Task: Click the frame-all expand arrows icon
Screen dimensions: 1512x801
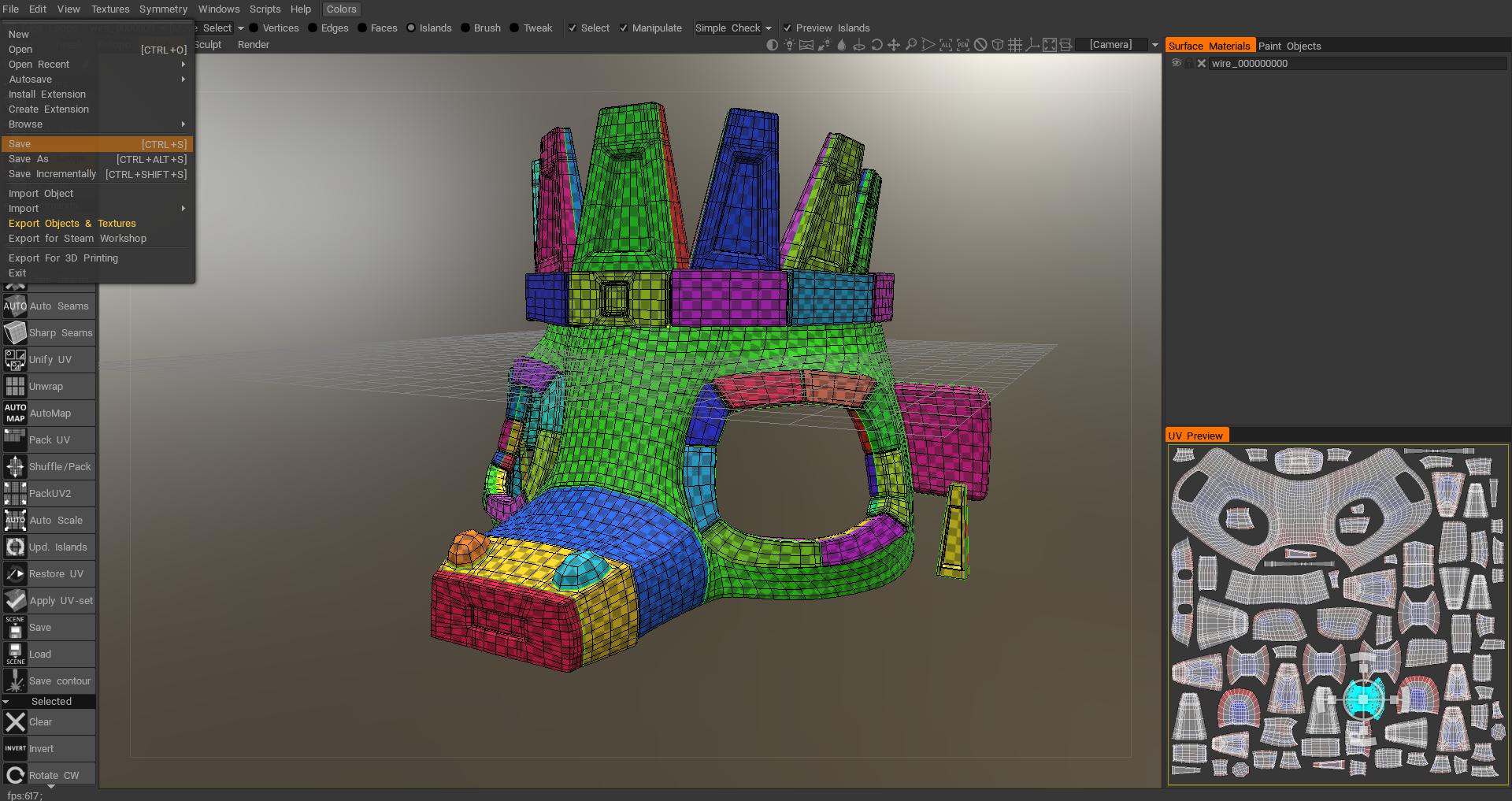Action: [1050, 45]
